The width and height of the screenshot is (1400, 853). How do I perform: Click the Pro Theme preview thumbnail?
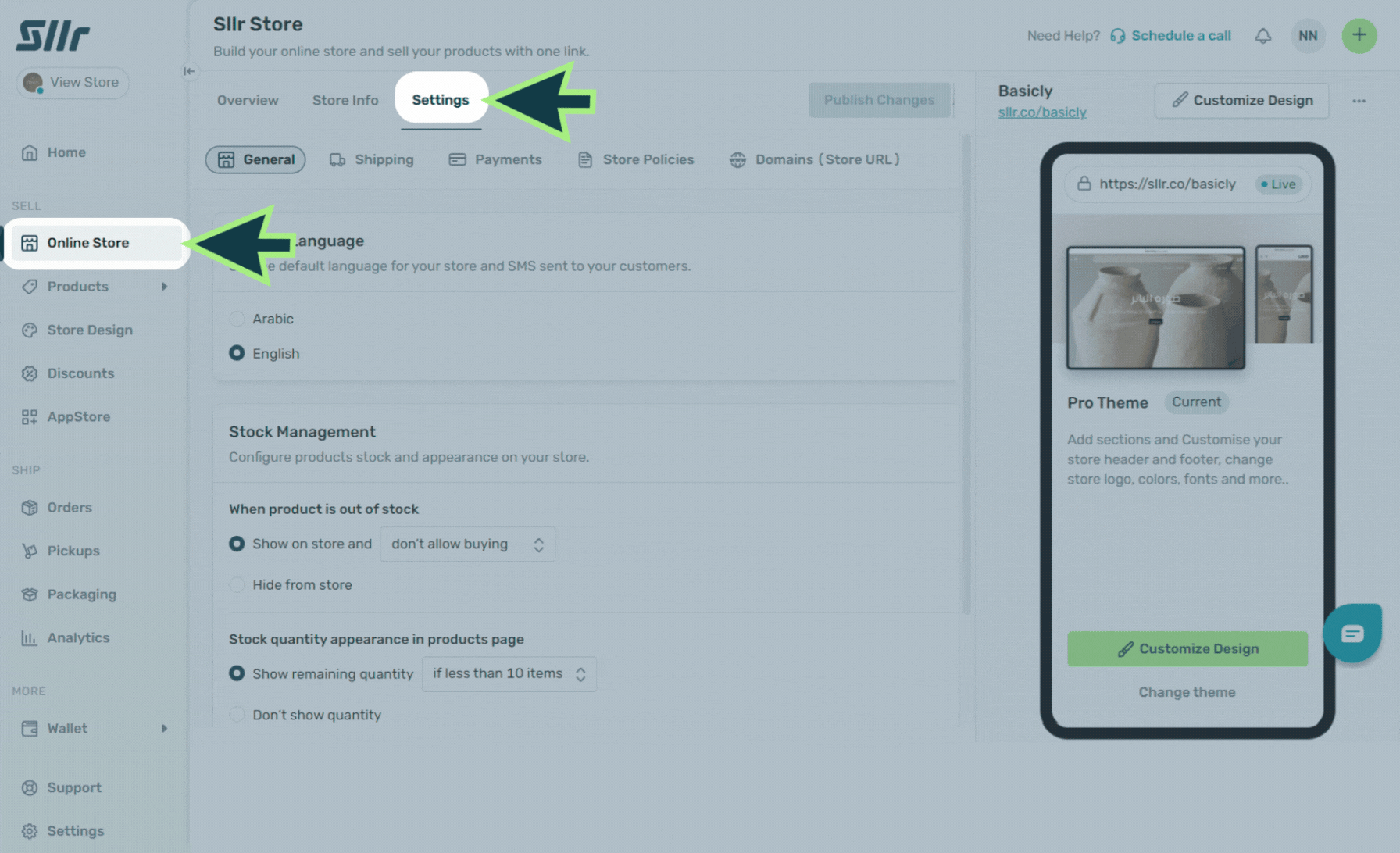click(1155, 308)
